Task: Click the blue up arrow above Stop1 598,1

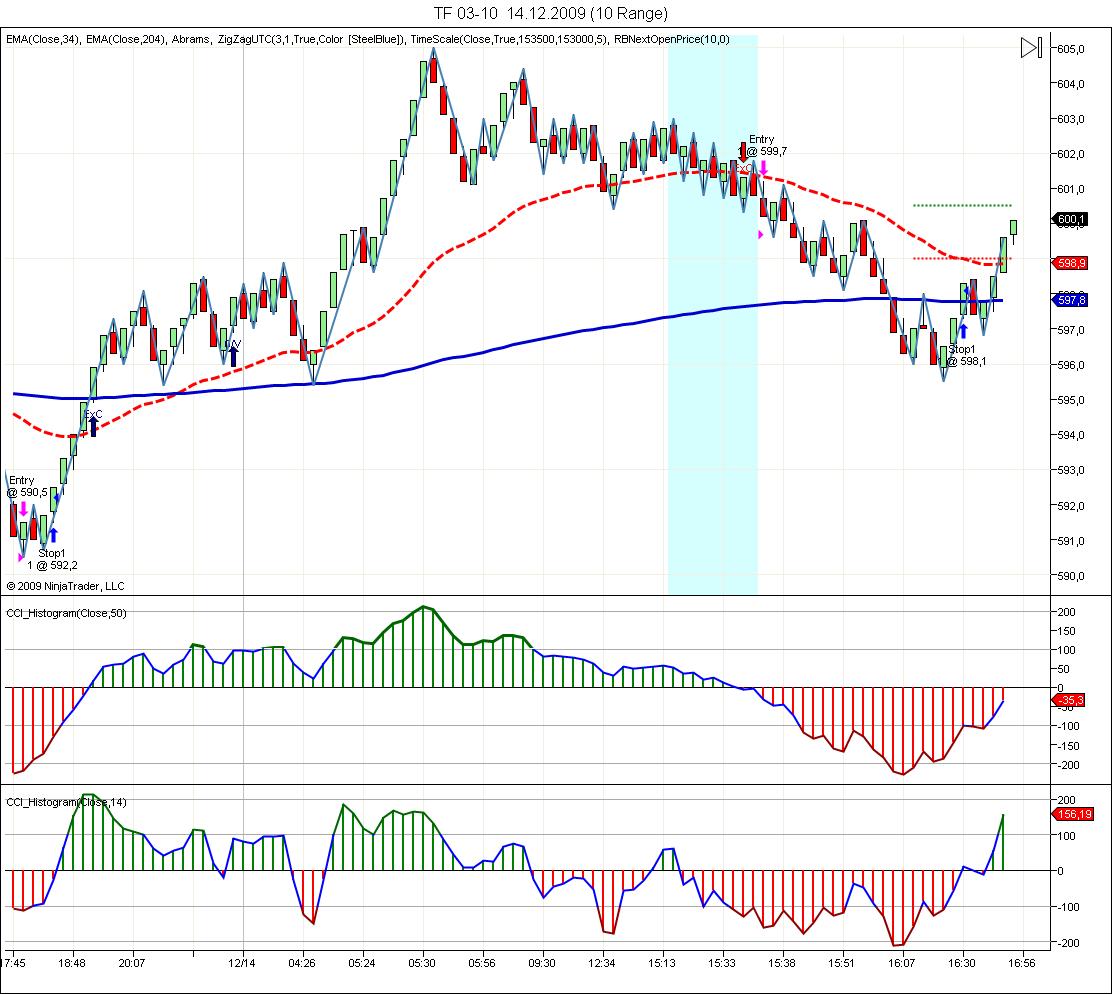Action: 963,331
